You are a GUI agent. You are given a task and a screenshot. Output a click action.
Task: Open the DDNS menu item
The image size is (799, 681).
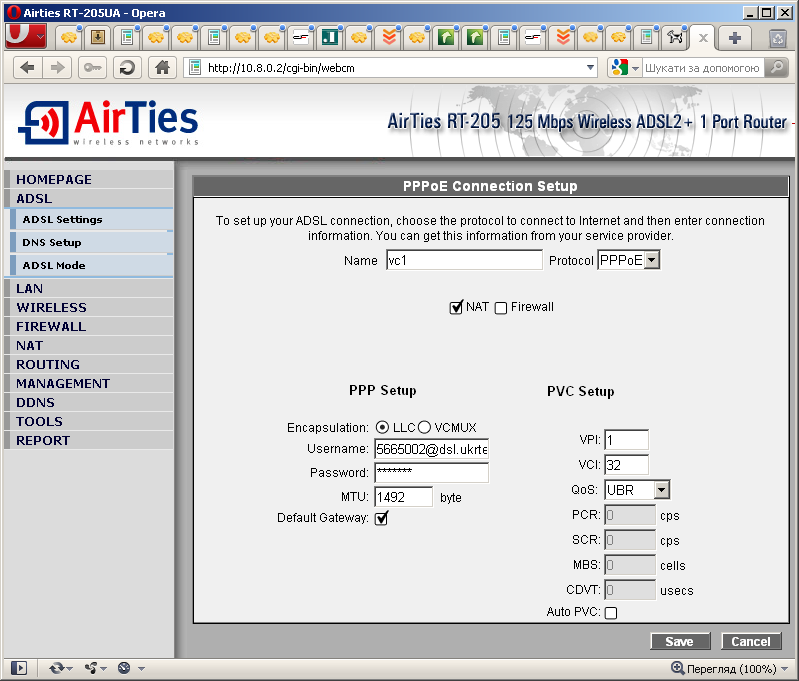(x=89, y=402)
